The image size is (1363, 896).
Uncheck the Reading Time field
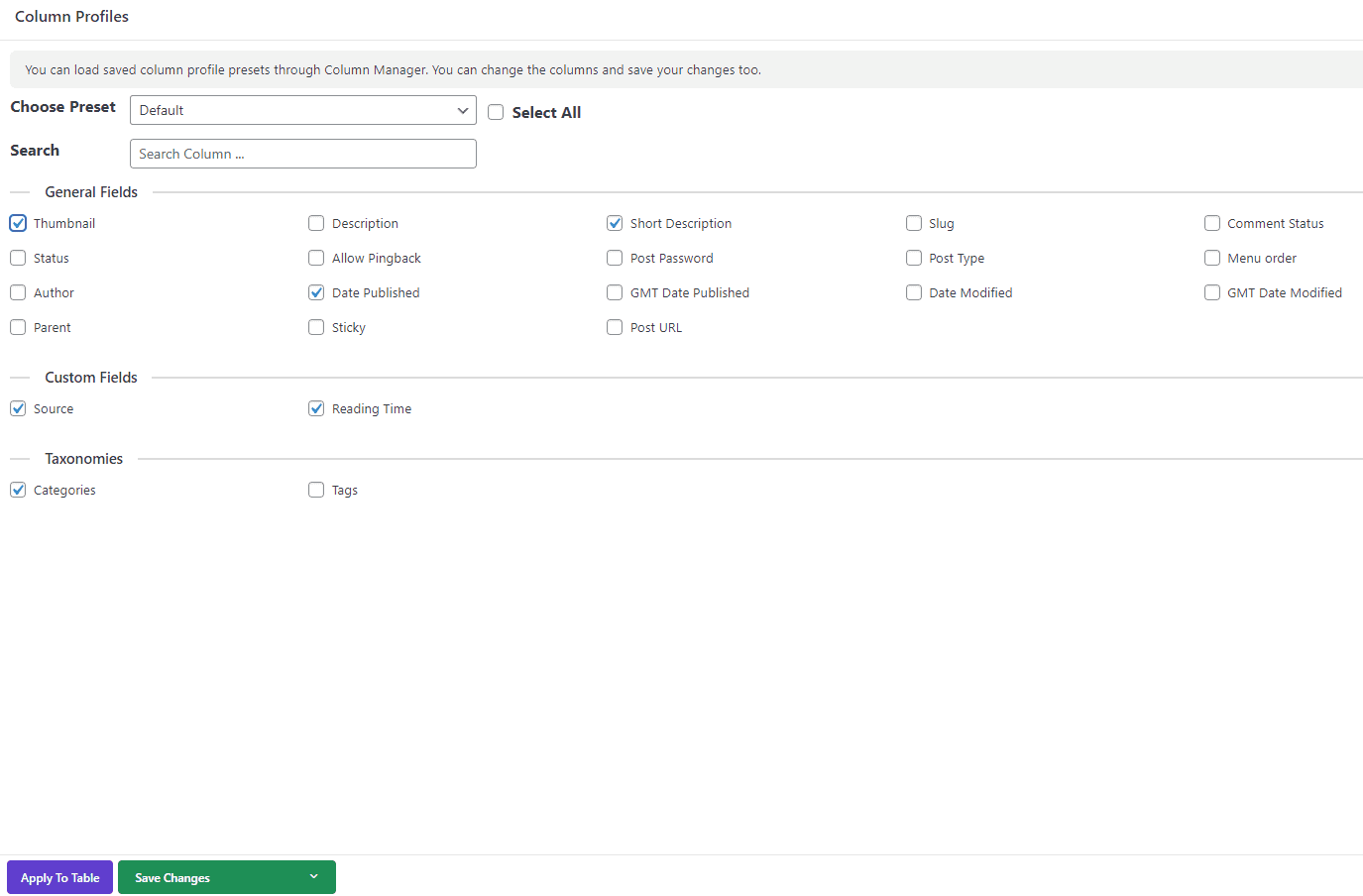[315, 408]
